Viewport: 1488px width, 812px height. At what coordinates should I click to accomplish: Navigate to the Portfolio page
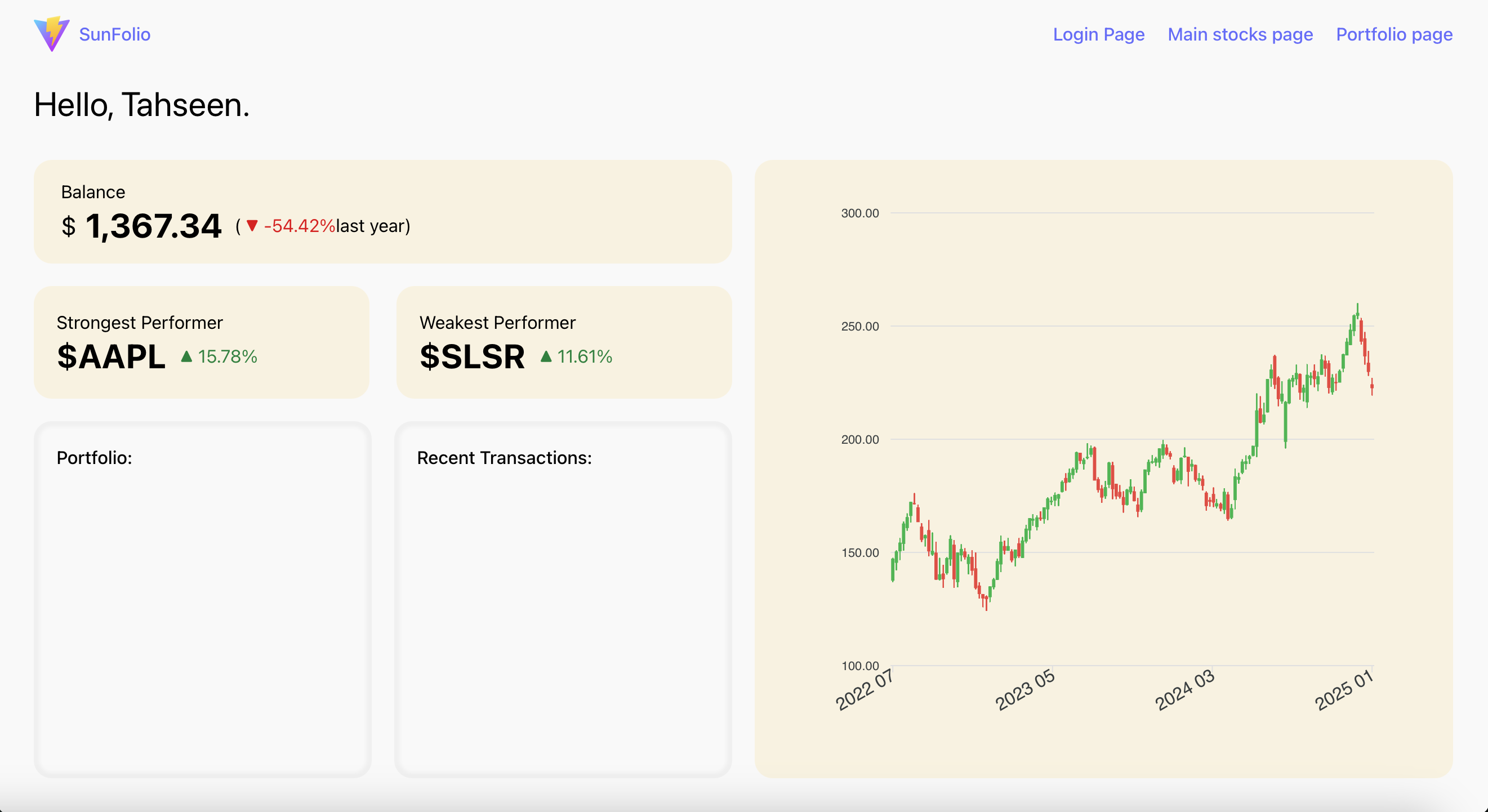[1394, 34]
